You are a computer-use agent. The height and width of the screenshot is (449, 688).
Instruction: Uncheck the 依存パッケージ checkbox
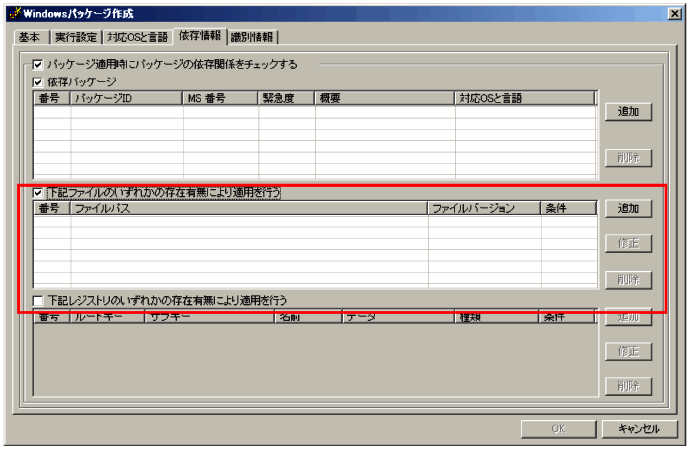pyautogui.click(x=38, y=82)
